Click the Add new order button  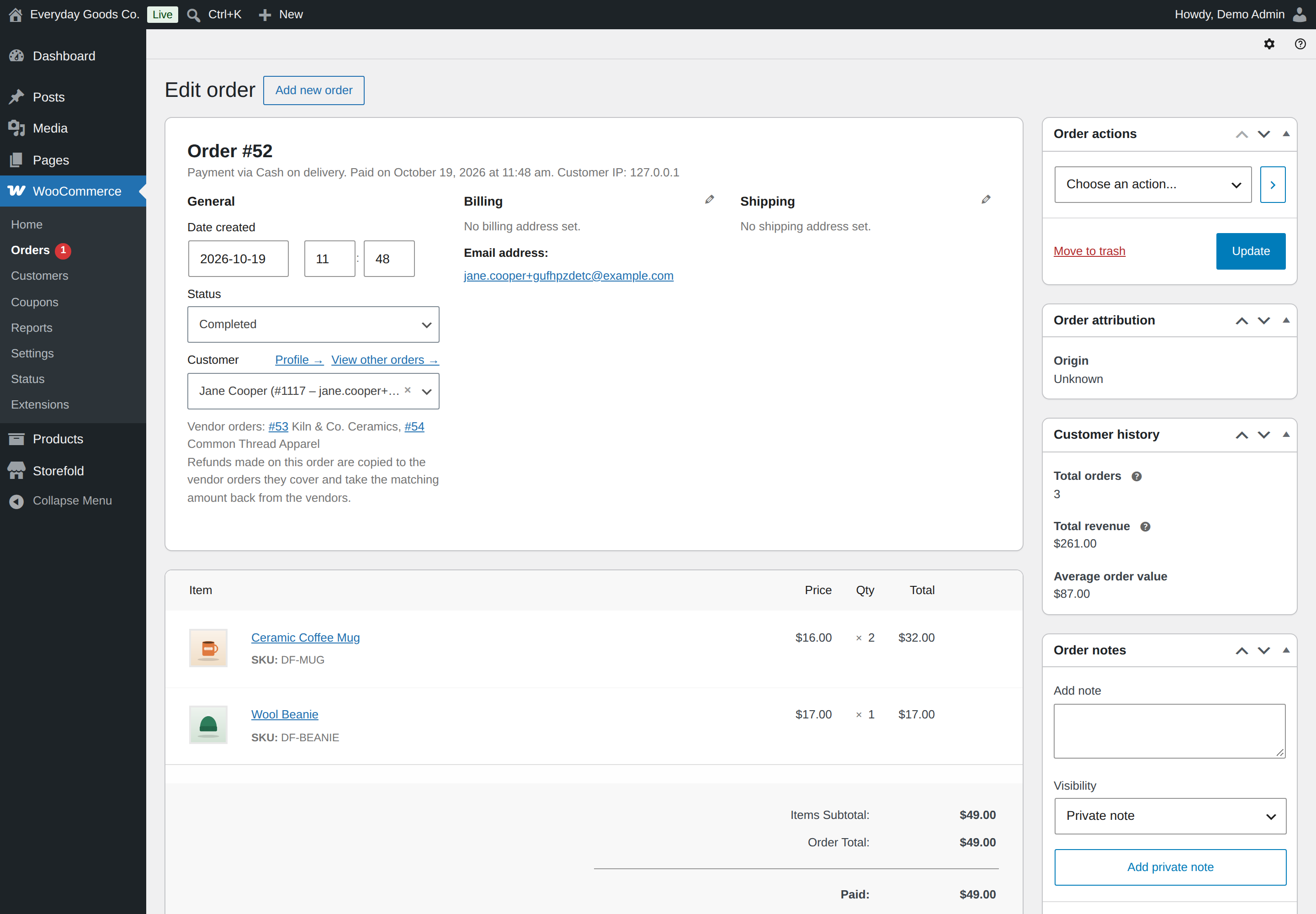[x=314, y=90]
